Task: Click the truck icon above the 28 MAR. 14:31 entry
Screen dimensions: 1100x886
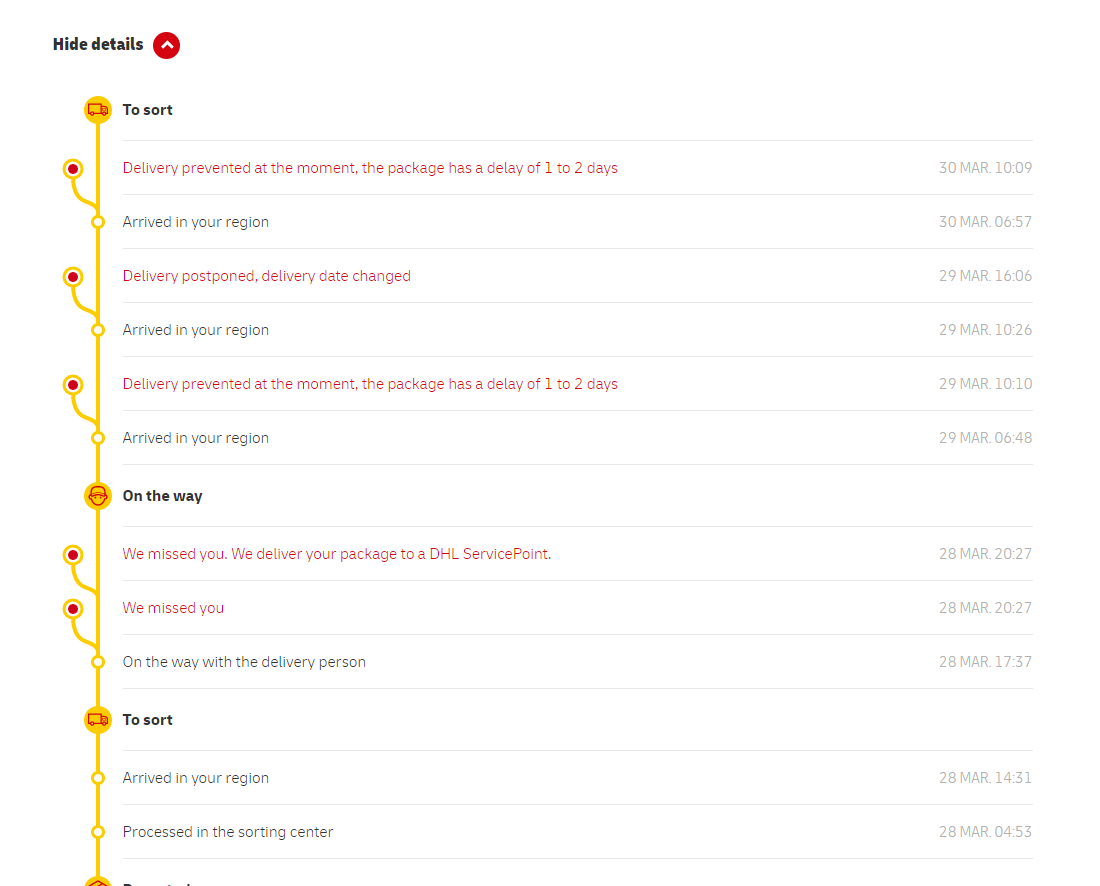Action: coord(97,720)
